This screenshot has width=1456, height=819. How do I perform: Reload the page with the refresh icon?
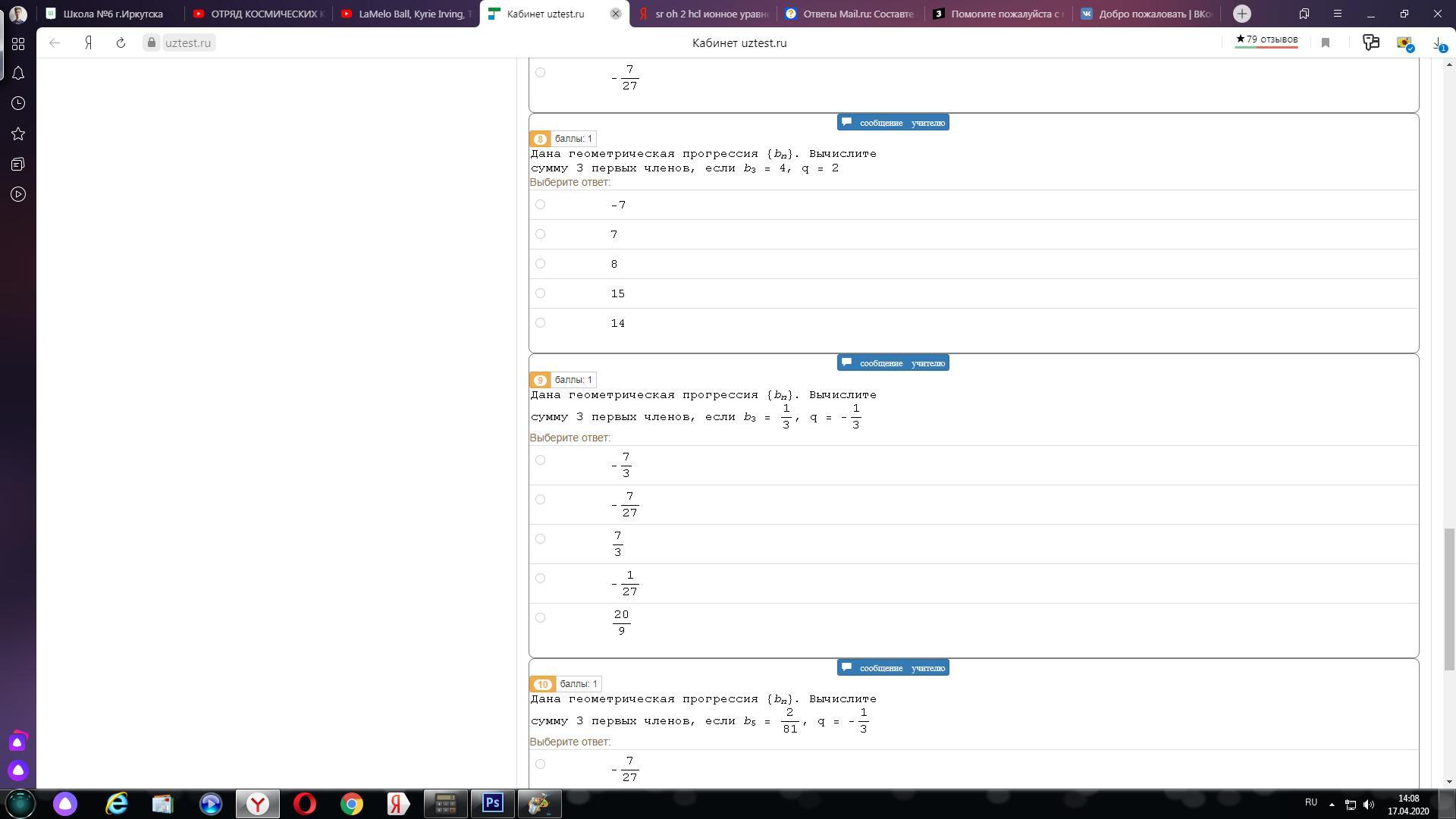[121, 43]
